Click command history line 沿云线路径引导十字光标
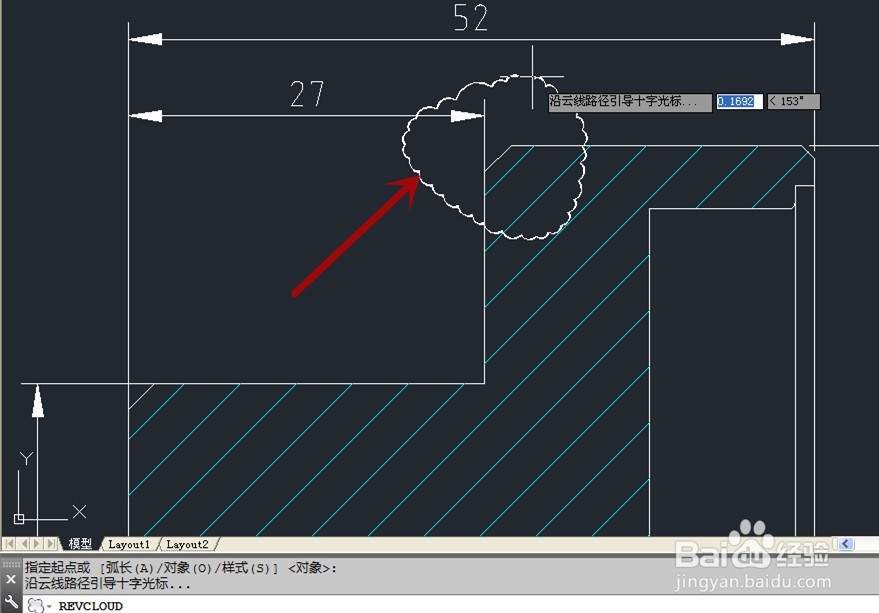Image resolution: width=879 pixels, height=613 pixels. click(107, 584)
